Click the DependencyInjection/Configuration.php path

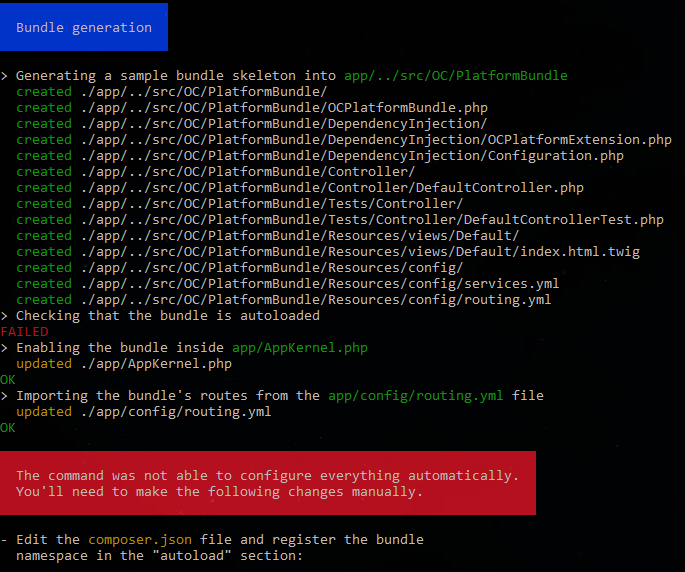[x=352, y=155]
